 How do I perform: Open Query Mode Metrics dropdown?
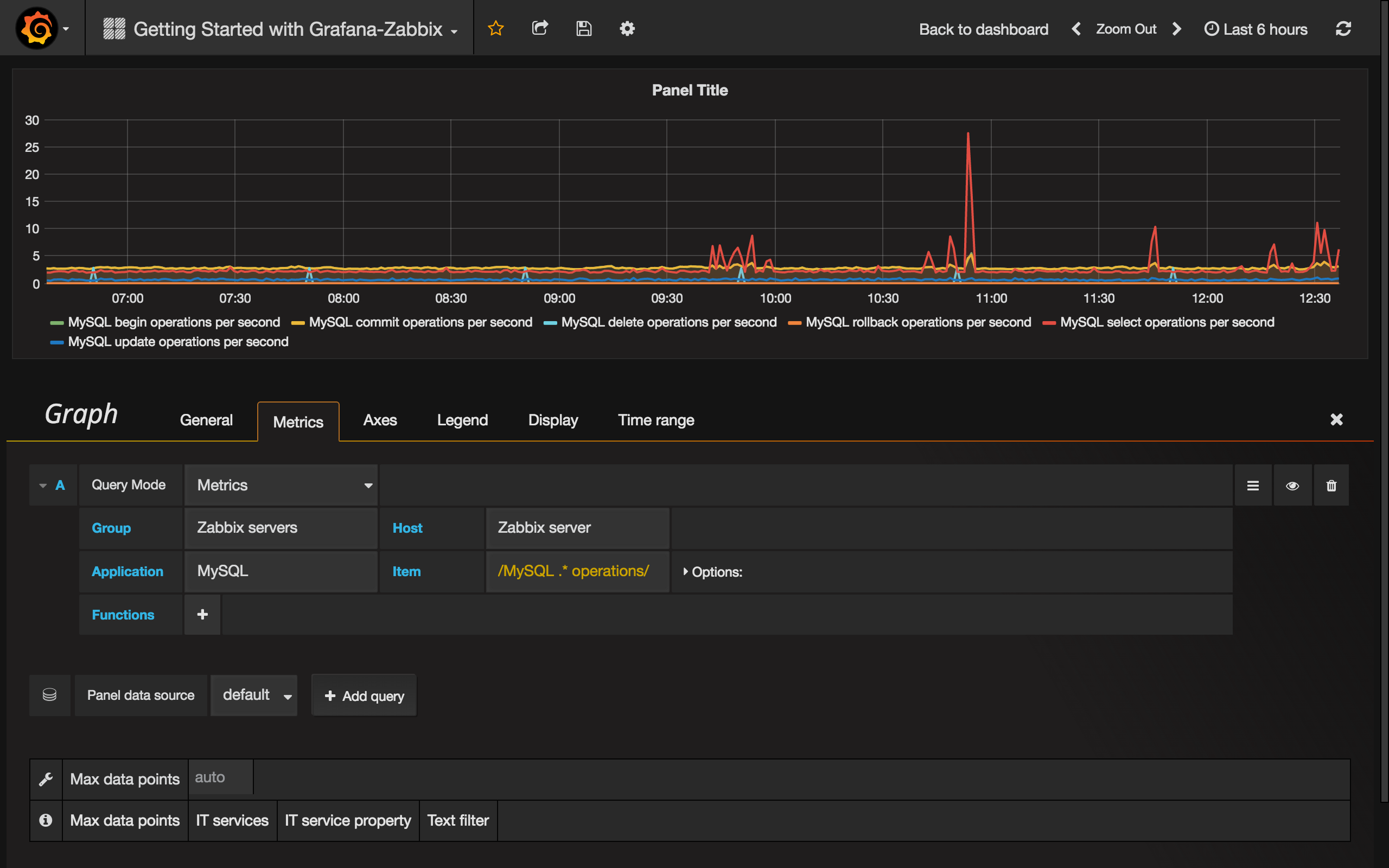(x=281, y=485)
